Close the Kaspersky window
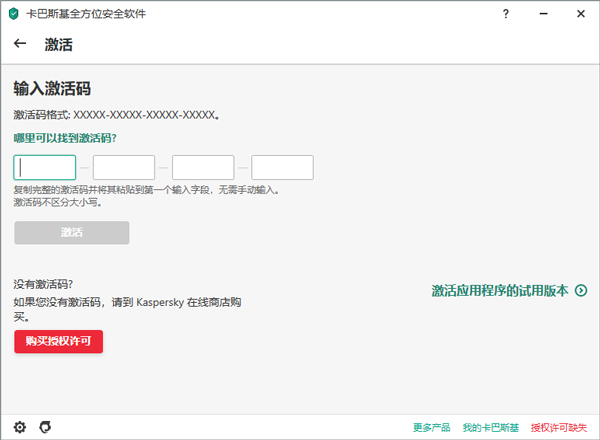The image size is (600, 440). pos(580,14)
